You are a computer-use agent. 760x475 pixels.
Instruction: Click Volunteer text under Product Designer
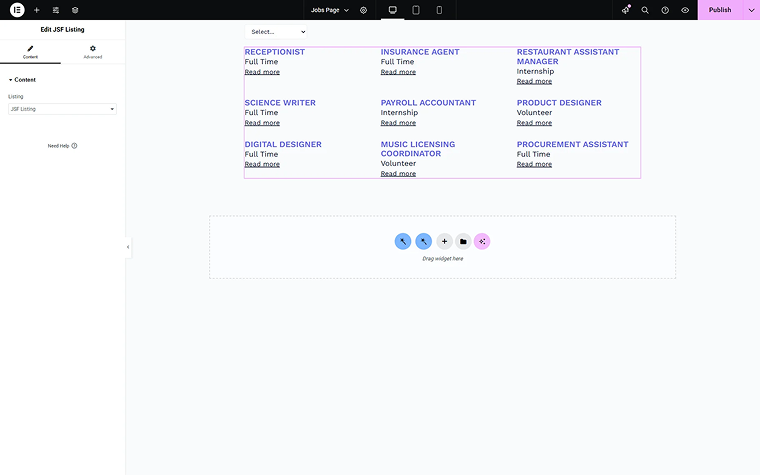coord(534,112)
